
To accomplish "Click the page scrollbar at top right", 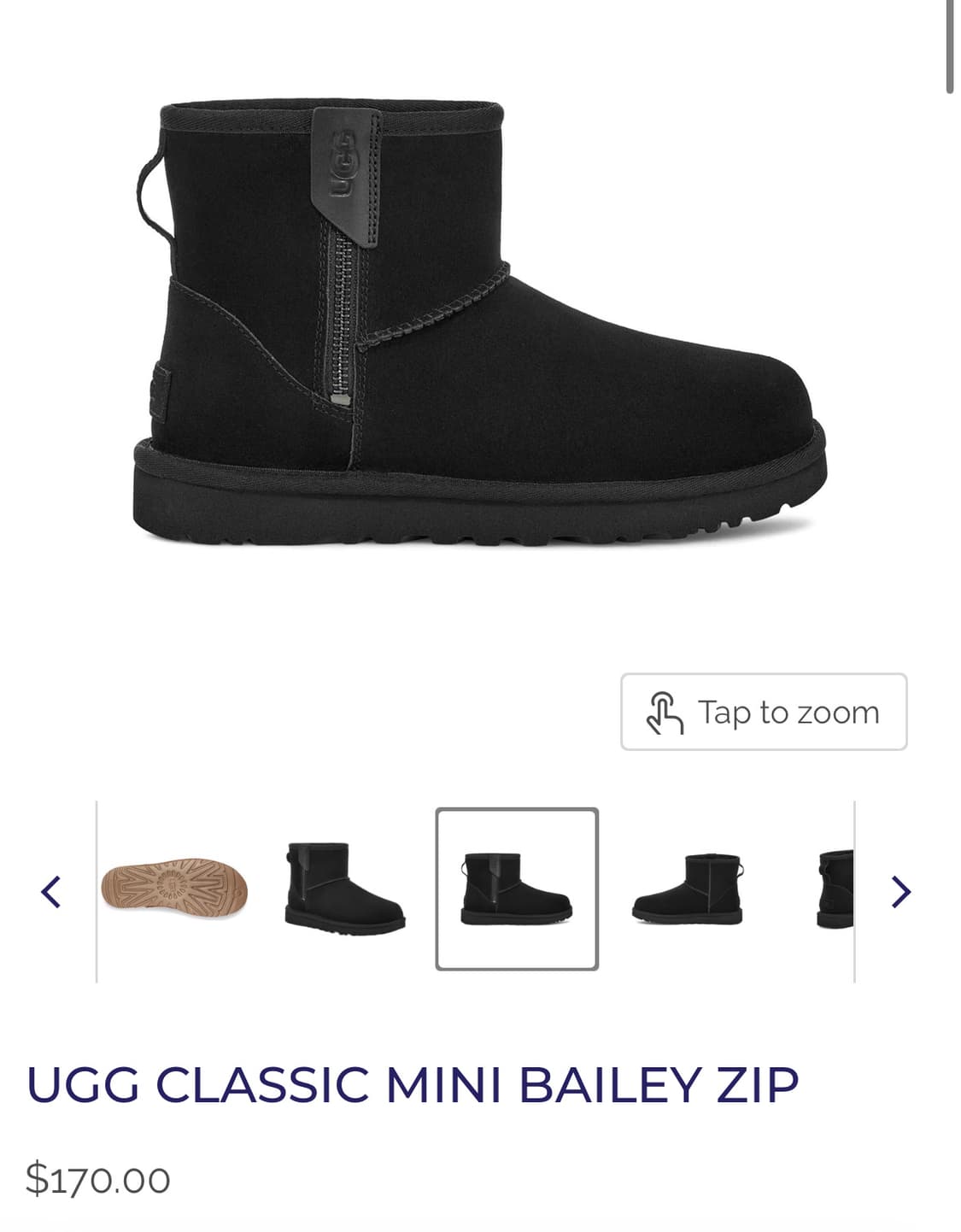I will pyautogui.click(x=949, y=45).
